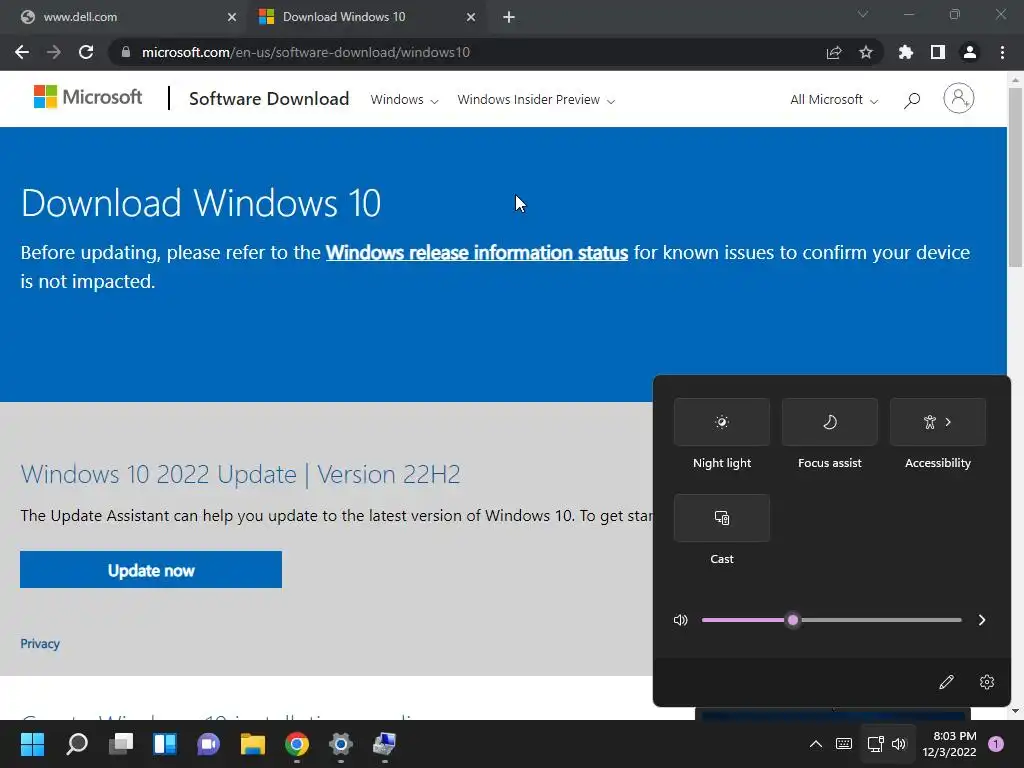Click the forward navigation arrow
This screenshot has width=1024, height=768.
(54, 52)
